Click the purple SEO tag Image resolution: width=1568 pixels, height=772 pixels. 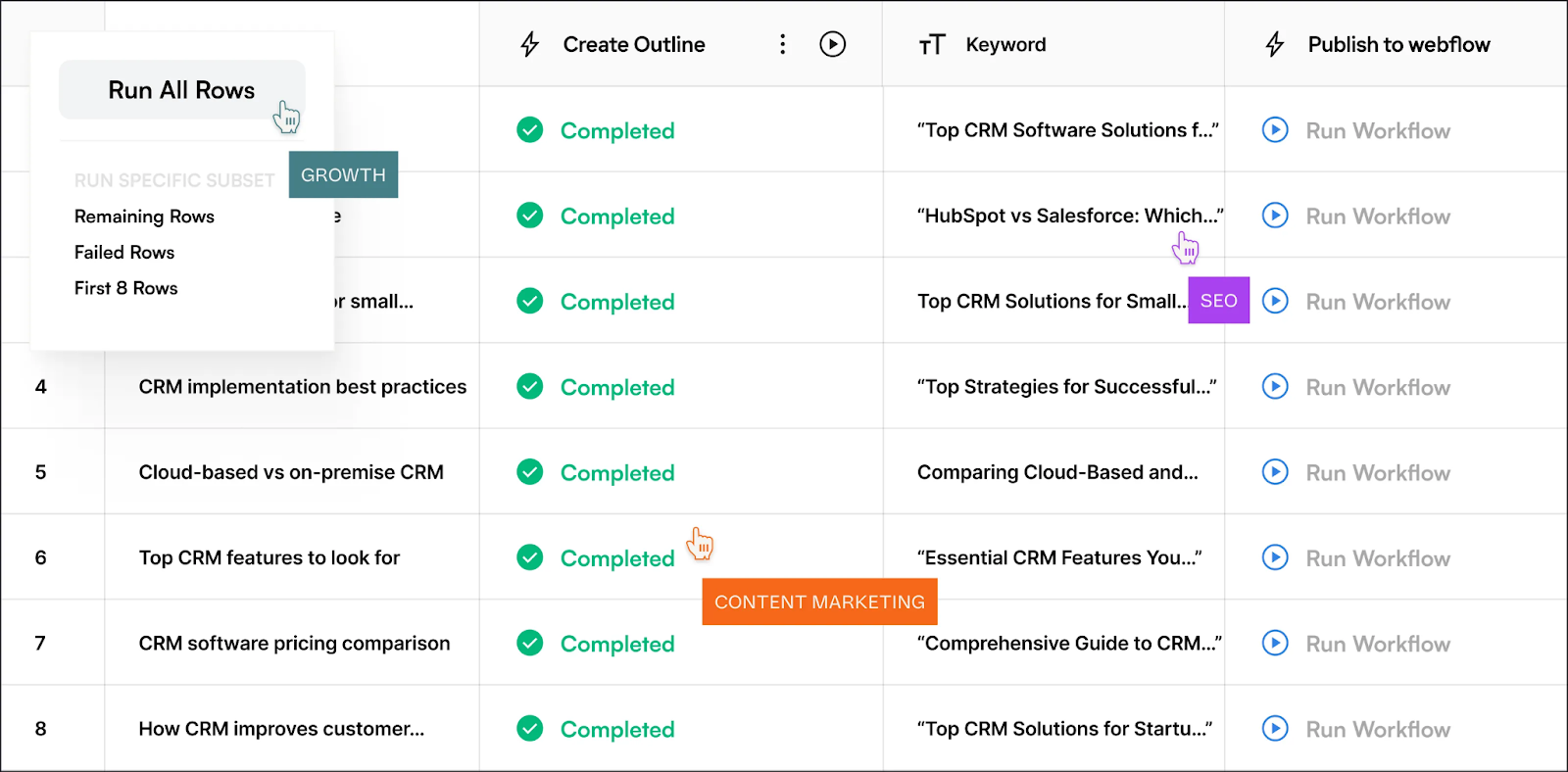coord(1218,301)
